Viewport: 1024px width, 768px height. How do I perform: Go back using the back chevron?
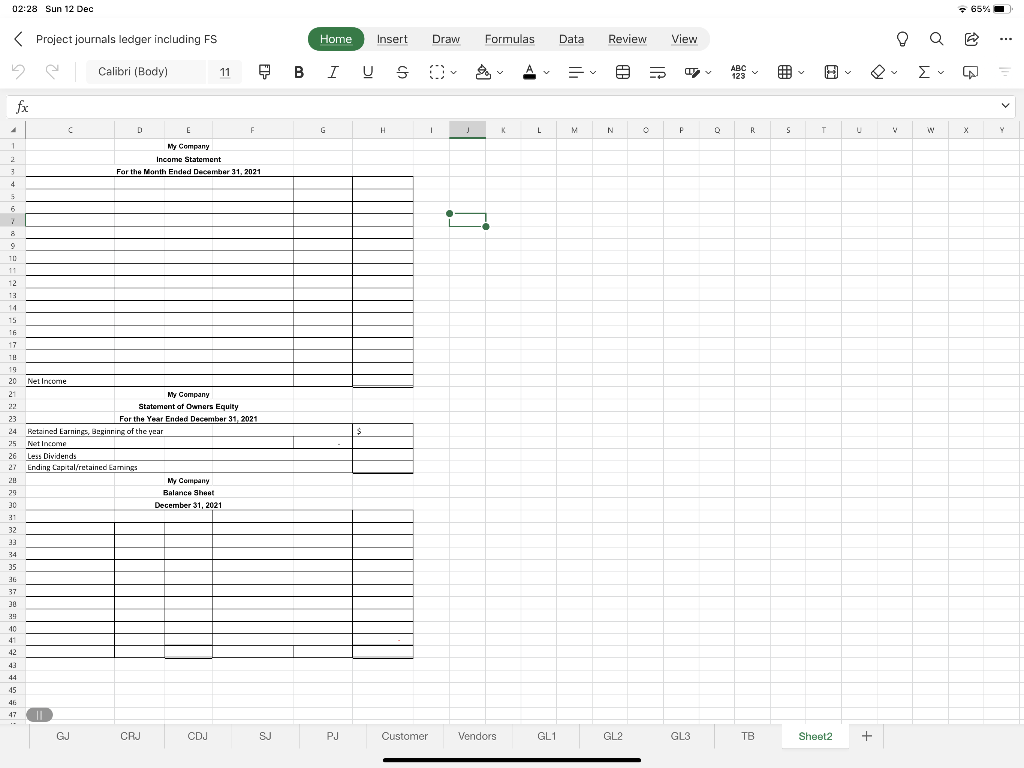[18, 39]
